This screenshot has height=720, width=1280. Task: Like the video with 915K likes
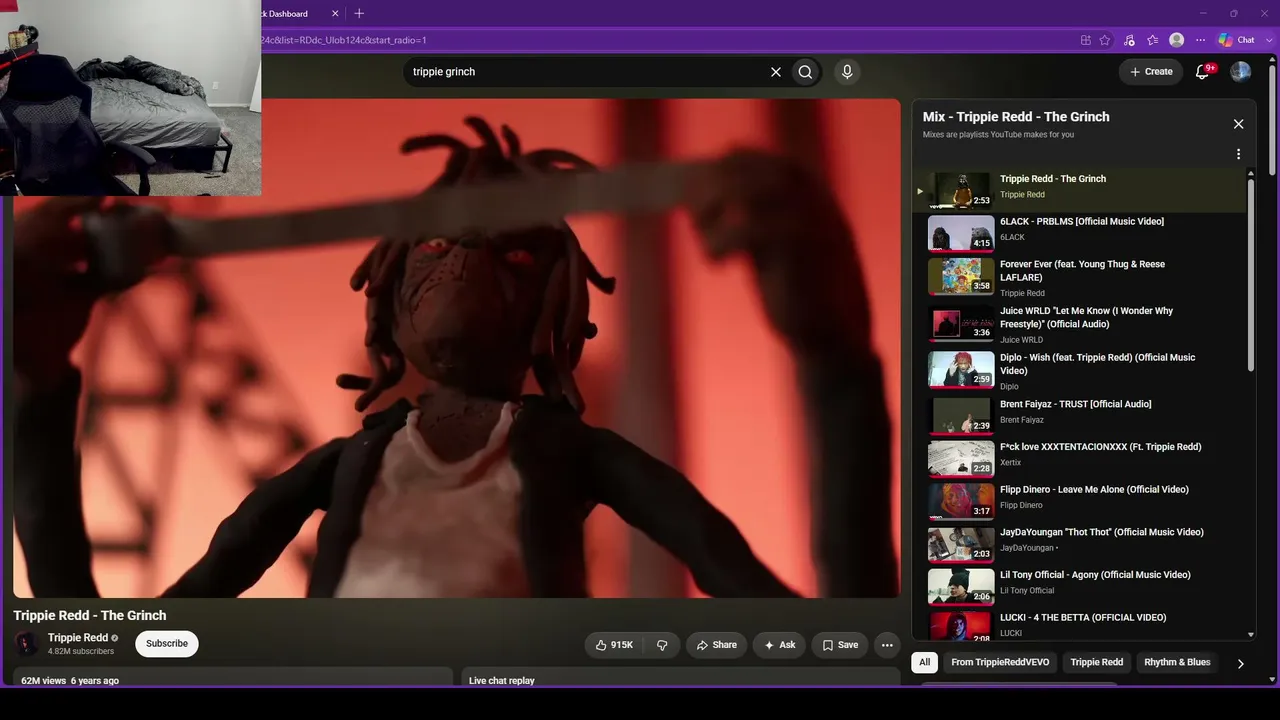point(614,645)
